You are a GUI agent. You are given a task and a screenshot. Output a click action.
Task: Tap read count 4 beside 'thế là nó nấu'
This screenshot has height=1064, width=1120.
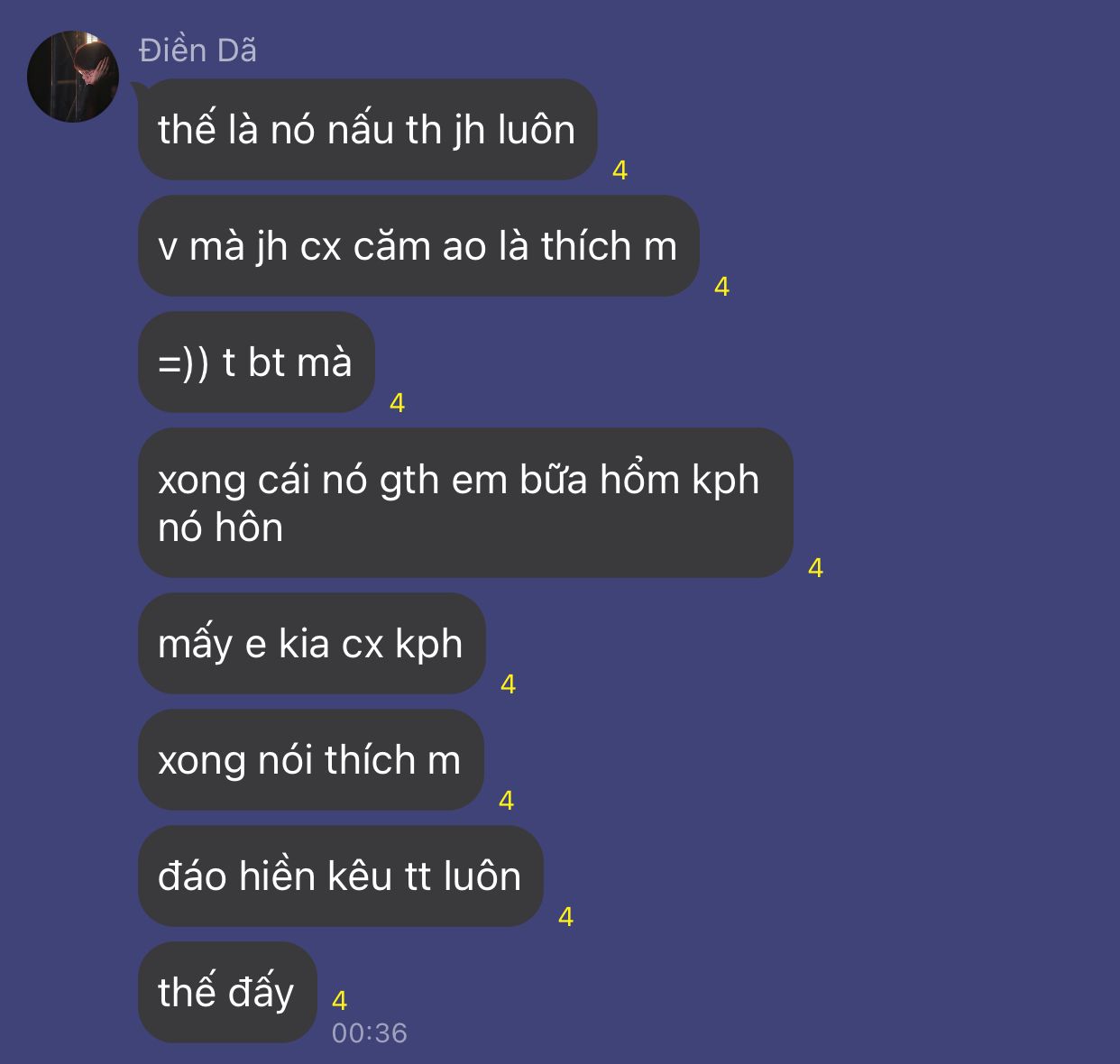click(x=620, y=170)
